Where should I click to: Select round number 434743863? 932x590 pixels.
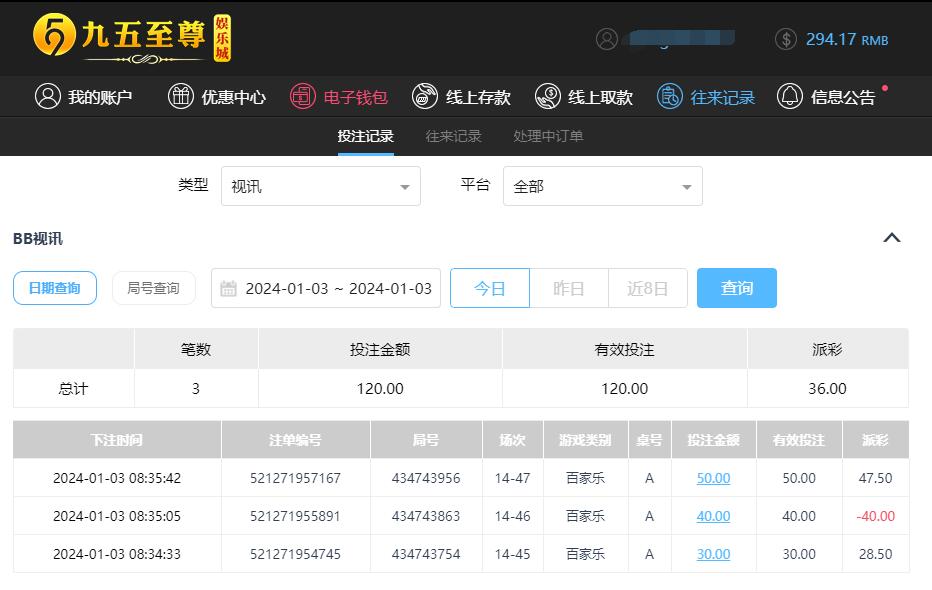(x=426, y=516)
